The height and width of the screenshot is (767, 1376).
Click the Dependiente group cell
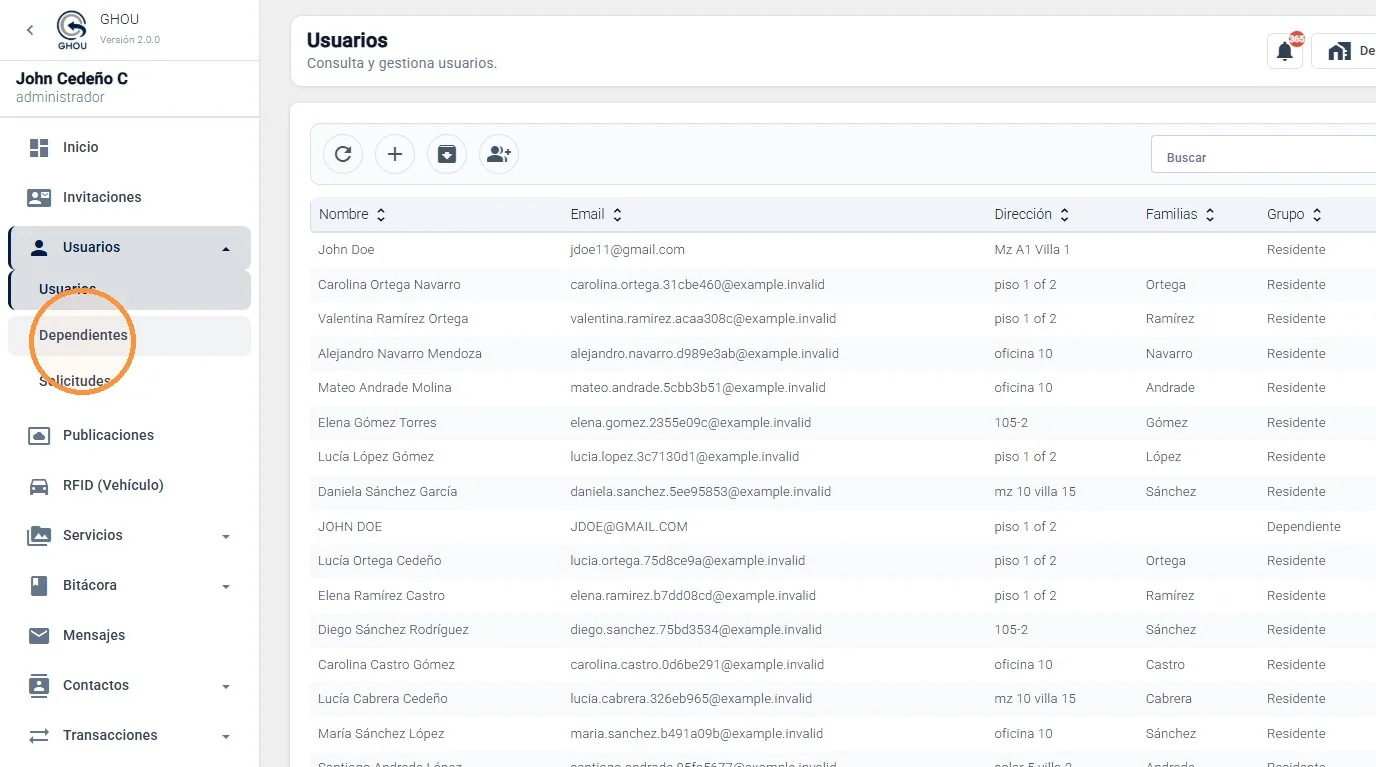pyautogui.click(x=1303, y=526)
